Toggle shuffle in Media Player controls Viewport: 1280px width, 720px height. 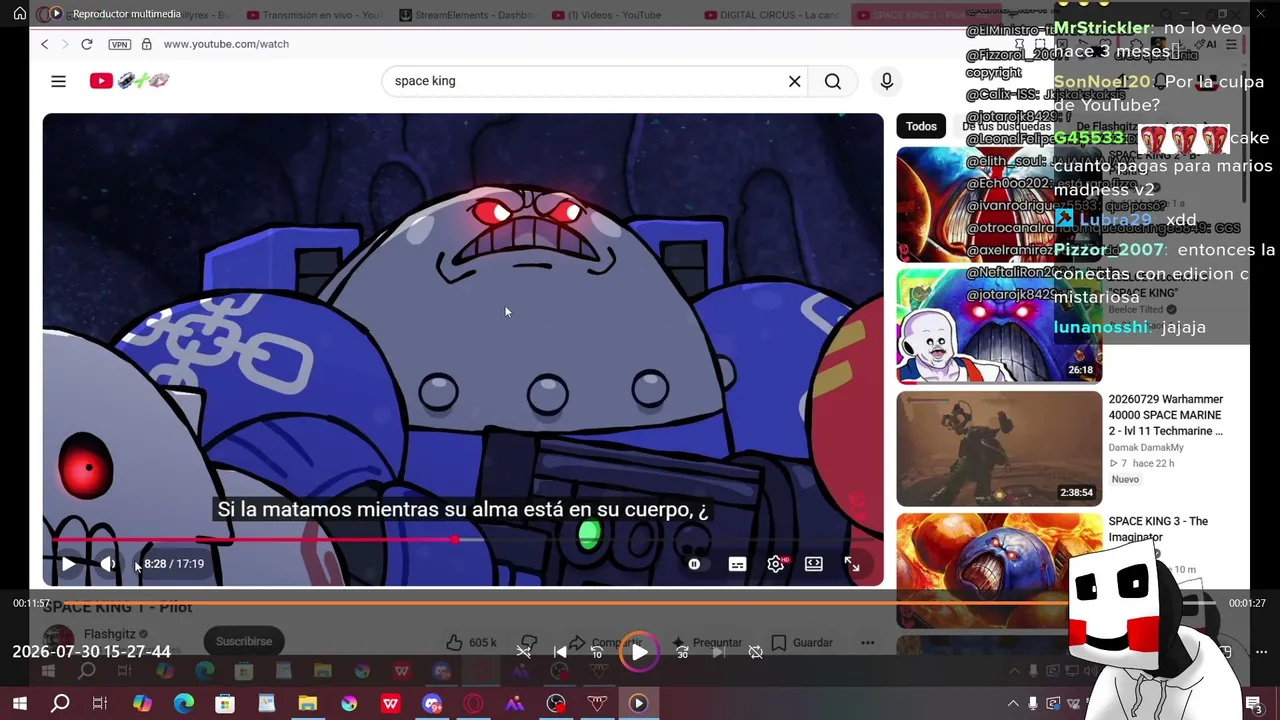pyautogui.click(x=523, y=652)
